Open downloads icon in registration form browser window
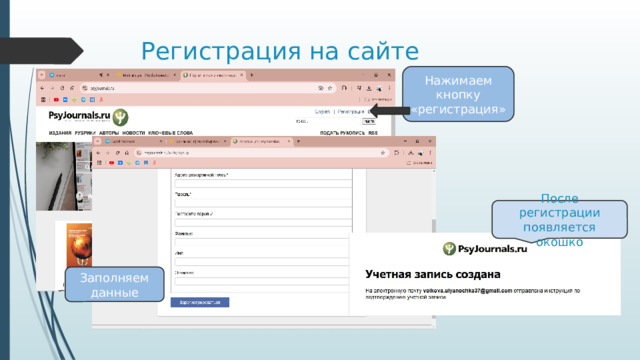Image resolution: width=640 pixels, height=360 pixels. pyautogui.click(x=411, y=153)
